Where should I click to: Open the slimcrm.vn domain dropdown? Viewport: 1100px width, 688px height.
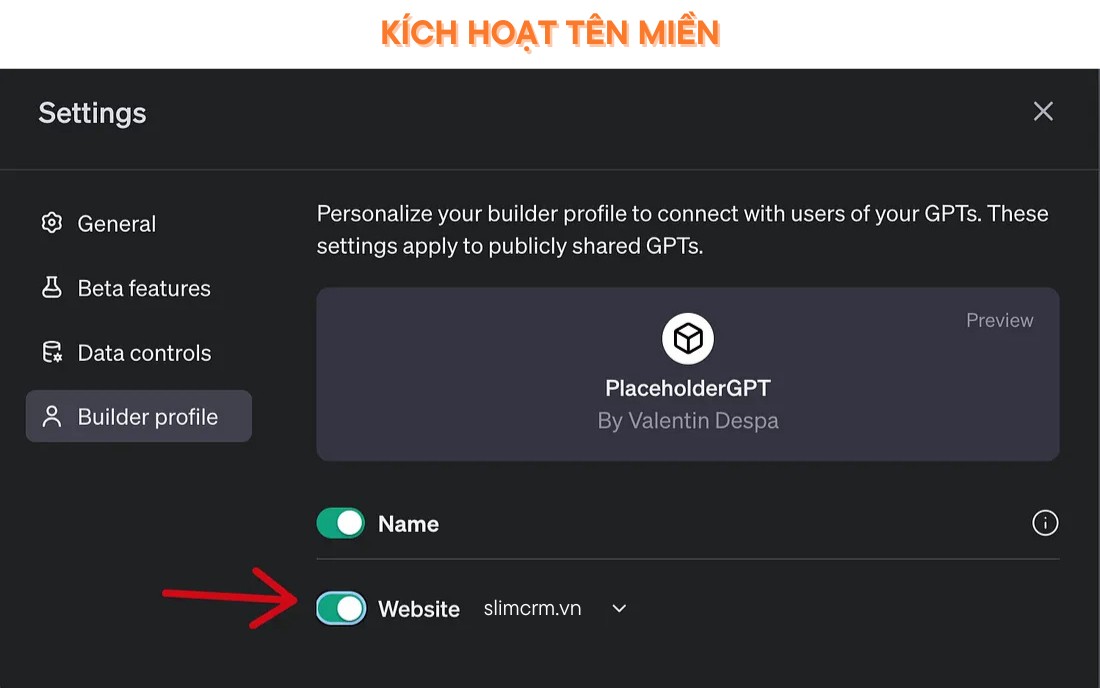coord(532,608)
